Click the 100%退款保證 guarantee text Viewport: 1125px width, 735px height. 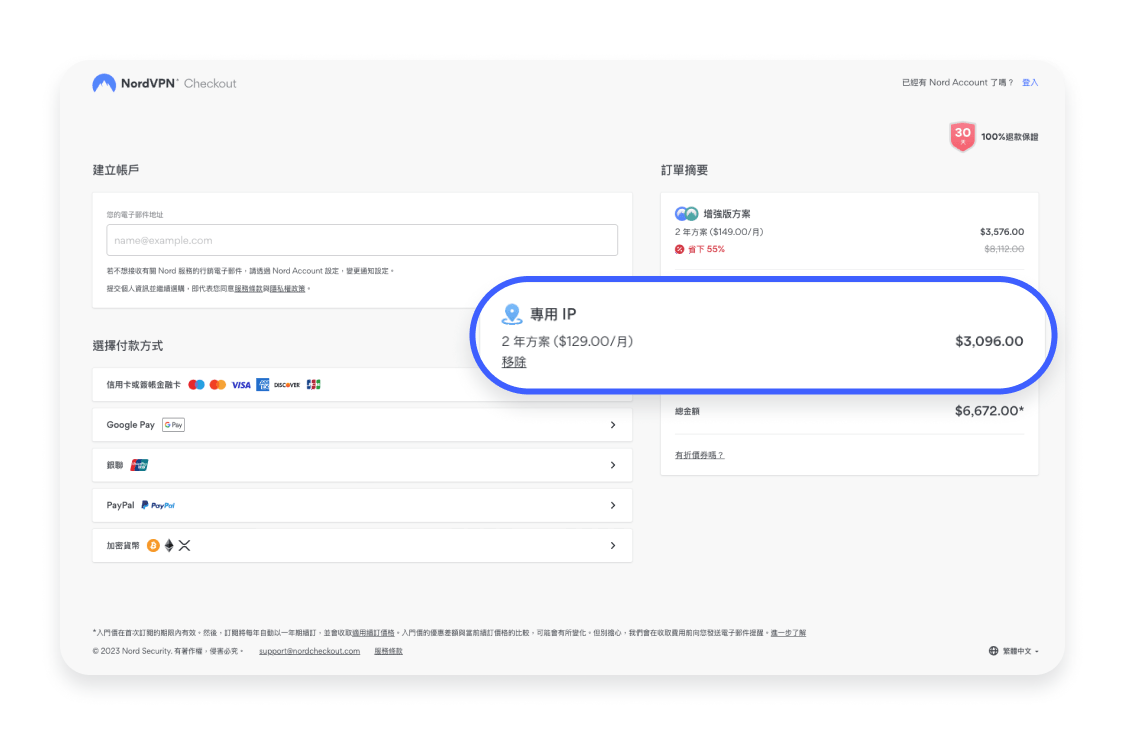click(1009, 137)
